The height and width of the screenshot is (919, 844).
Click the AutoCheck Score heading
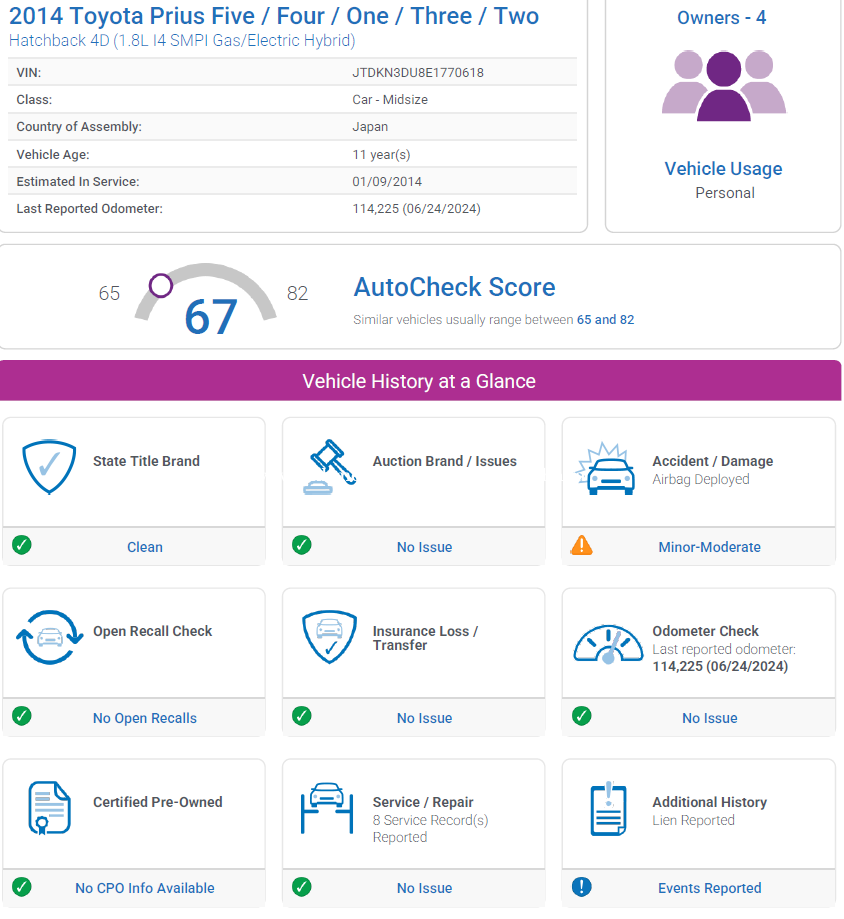tap(454, 287)
